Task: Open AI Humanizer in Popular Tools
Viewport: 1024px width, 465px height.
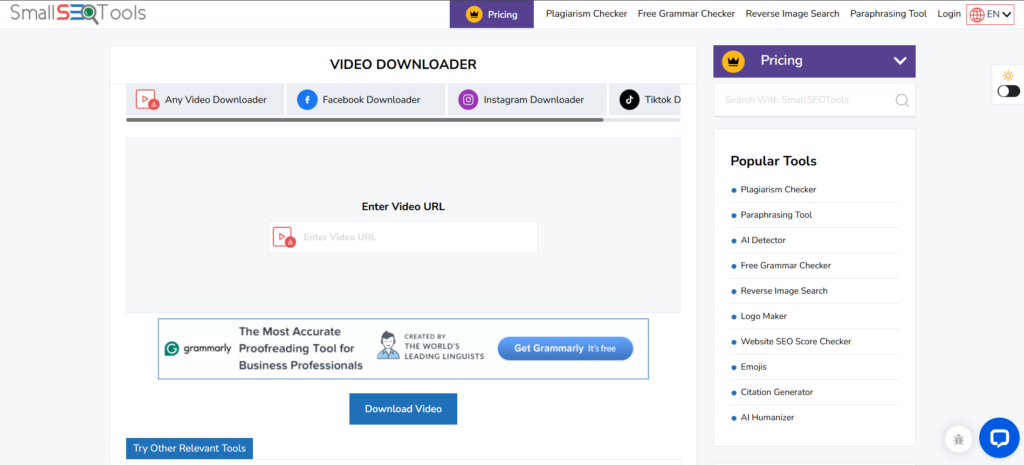Action: click(x=767, y=417)
